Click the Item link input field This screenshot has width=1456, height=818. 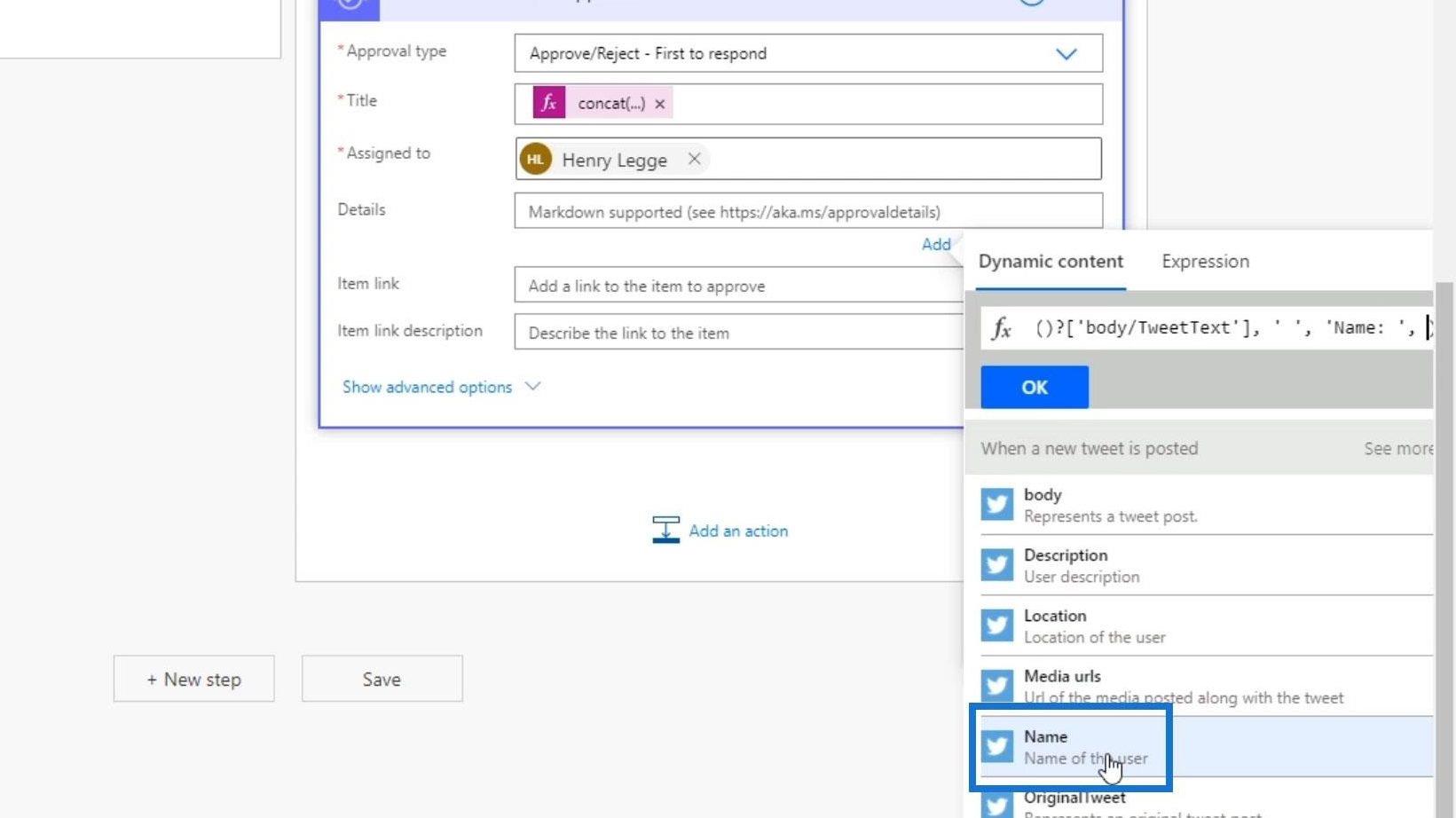(739, 286)
